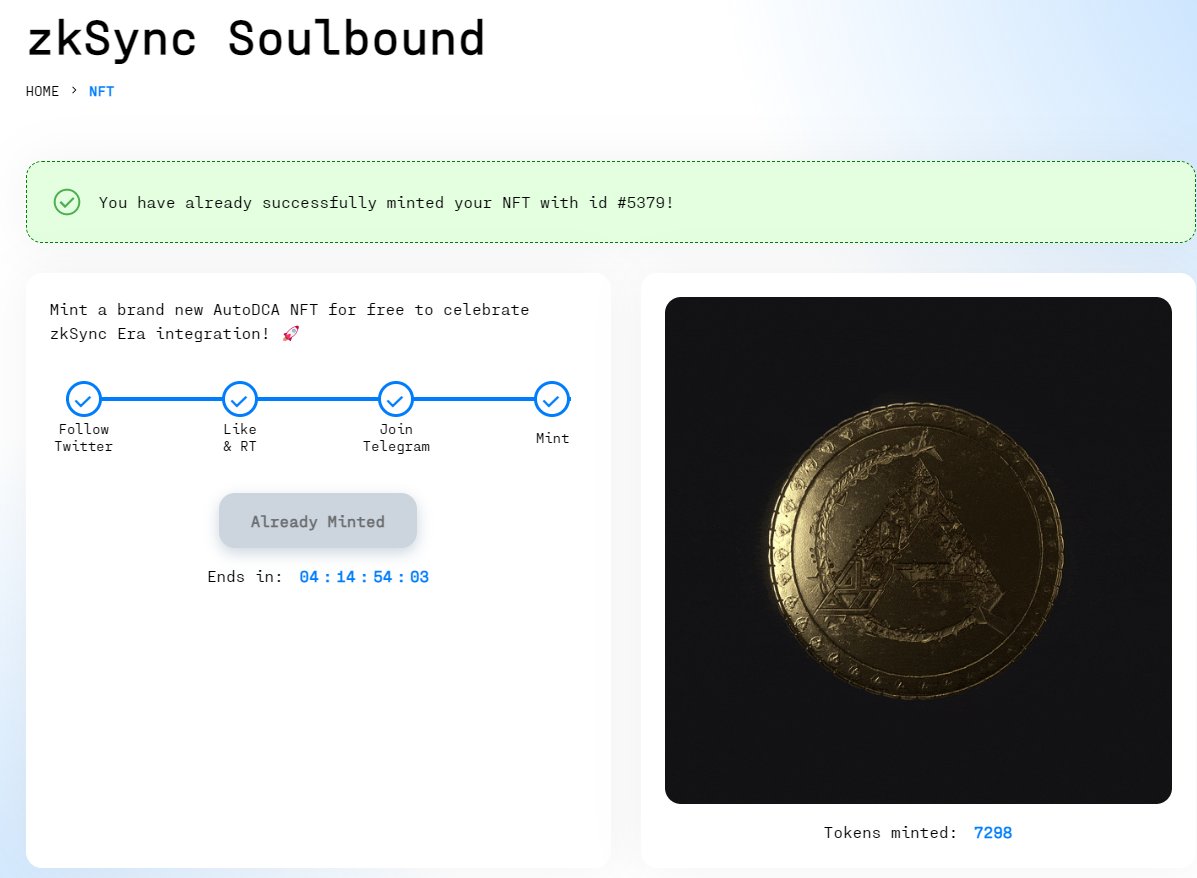
Task: Click the Already Minted button
Action: pos(318,521)
